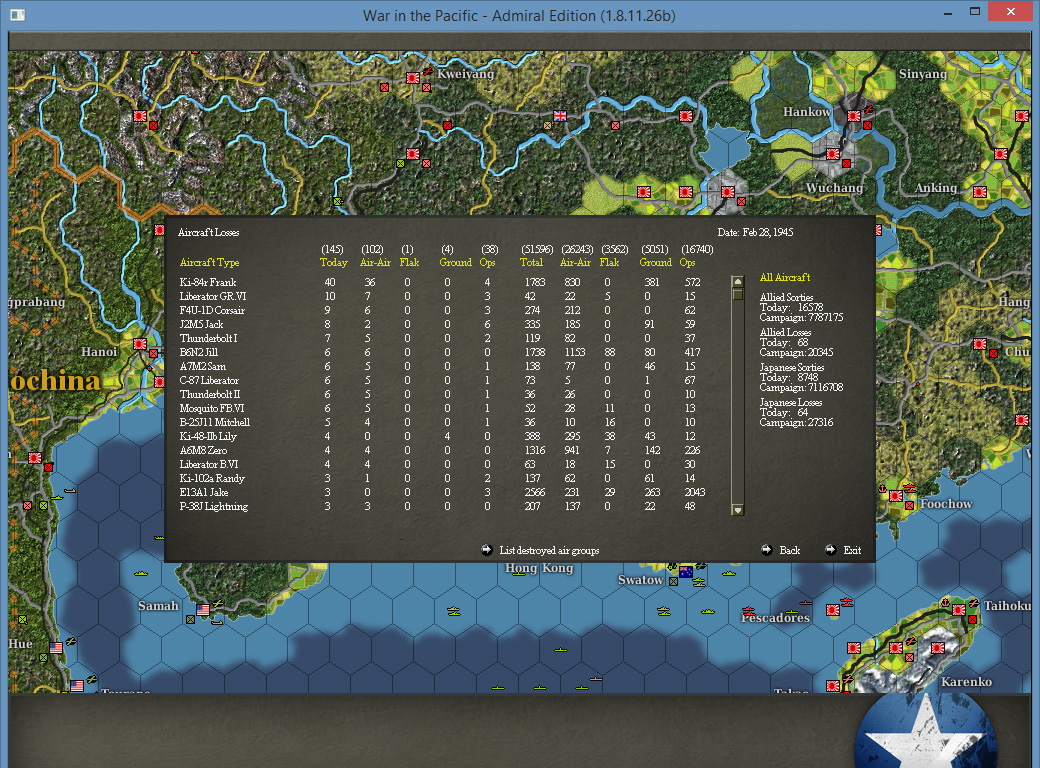Image resolution: width=1040 pixels, height=768 pixels.
Task: Maximize the War in the Pacific window
Action: (x=975, y=12)
